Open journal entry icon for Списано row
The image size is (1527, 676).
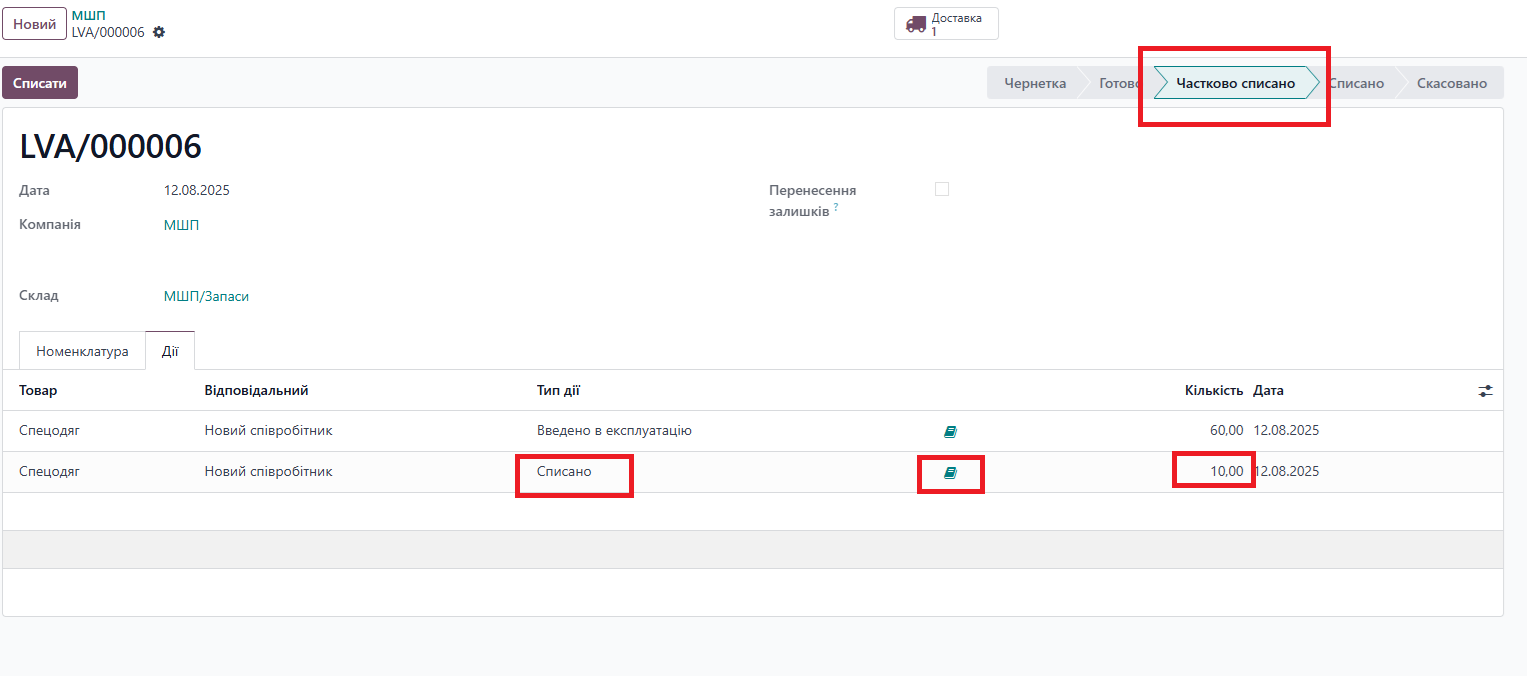click(x=950, y=473)
